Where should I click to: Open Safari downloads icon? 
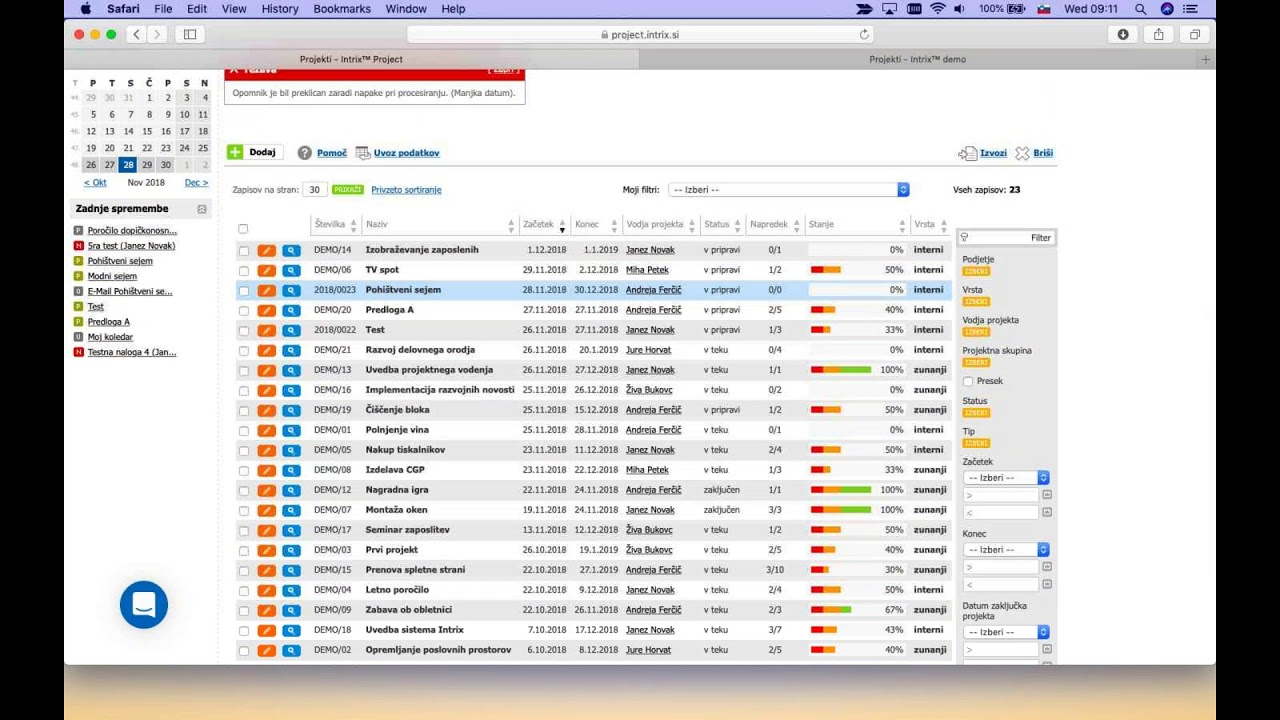(1123, 34)
